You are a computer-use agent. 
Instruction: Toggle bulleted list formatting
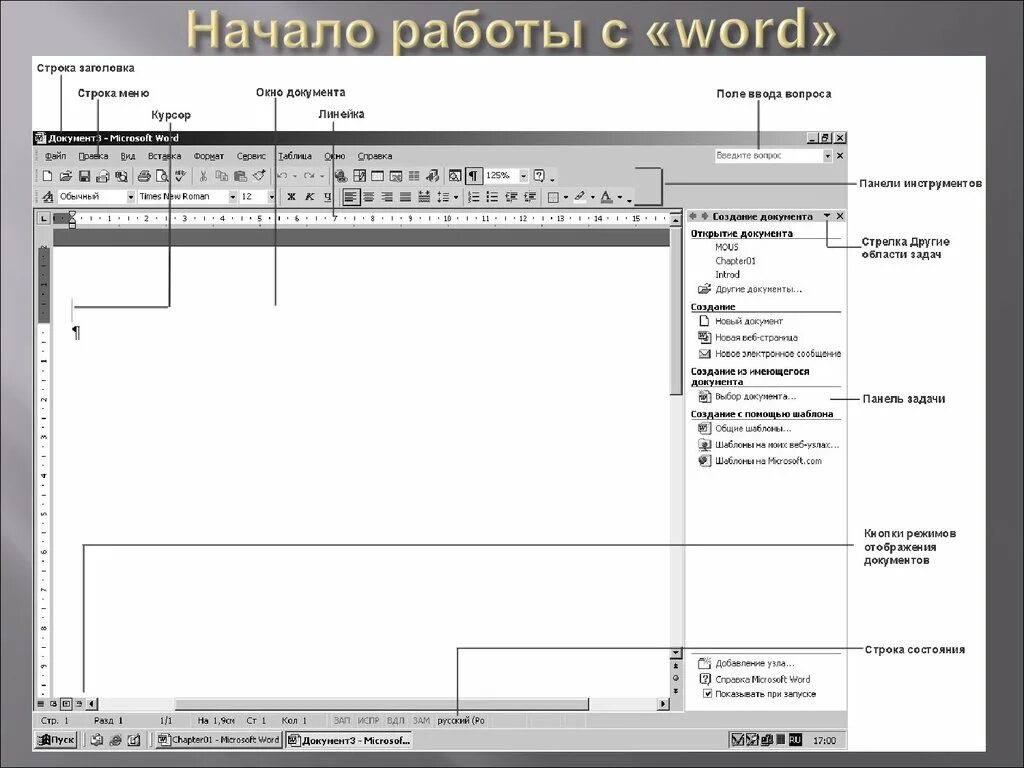[492, 197]
